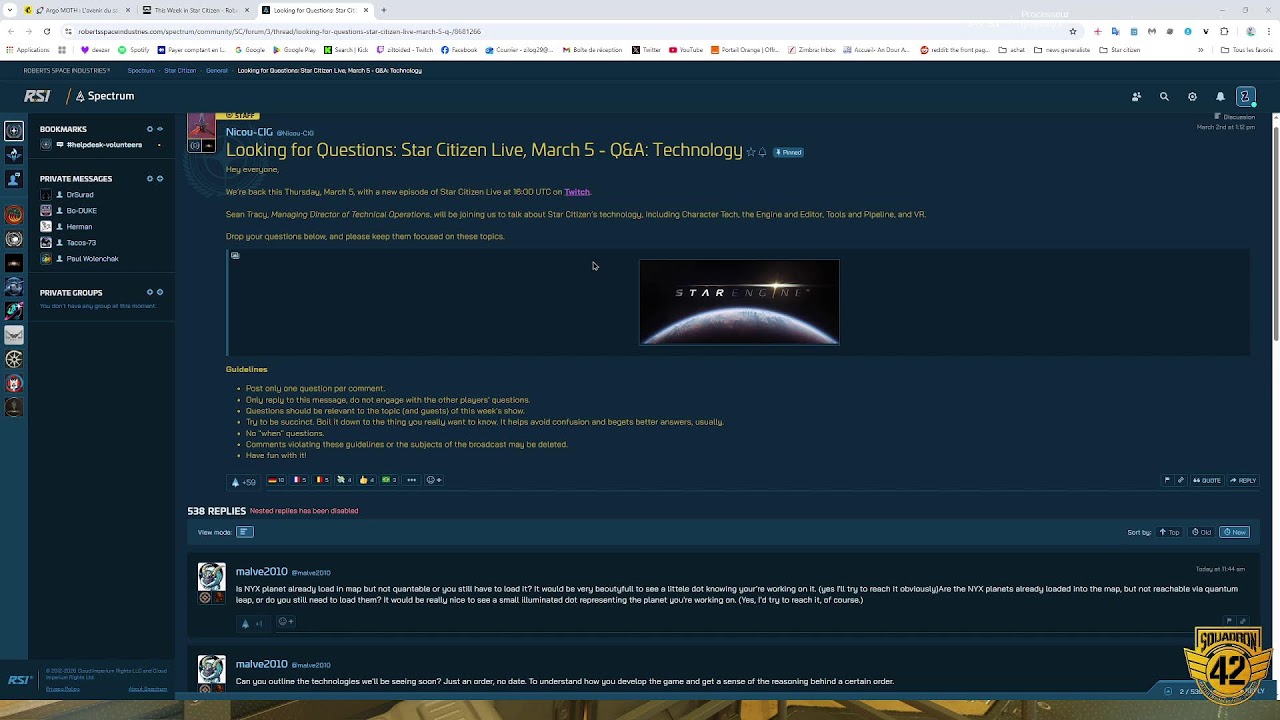
Task: Select the first community icon in left sidebar
Action: tap(14, 130)
